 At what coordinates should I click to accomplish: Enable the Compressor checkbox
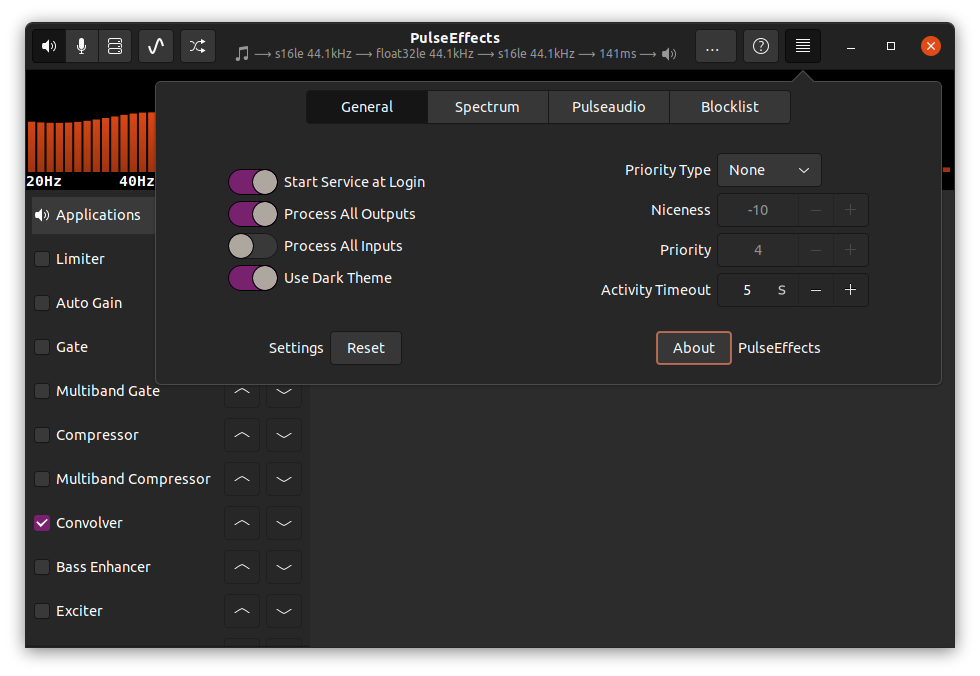tap(42, 435)
